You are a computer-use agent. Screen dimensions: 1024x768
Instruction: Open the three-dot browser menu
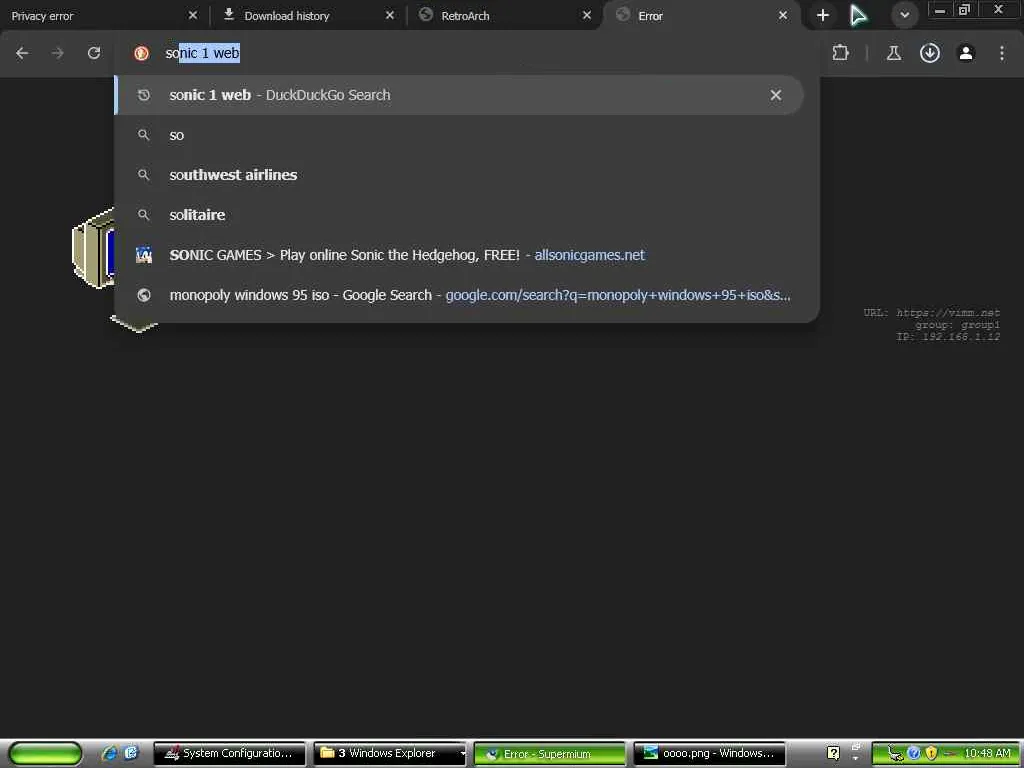click(x=1002, y=53)
